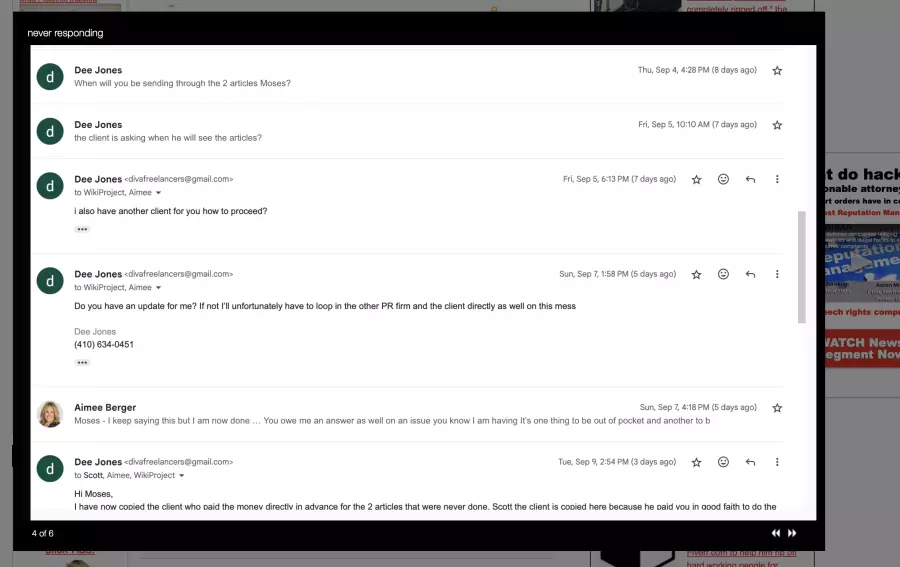
Task: Open more options for Sep 5 6:13 PM email
Action: point(777,180)
